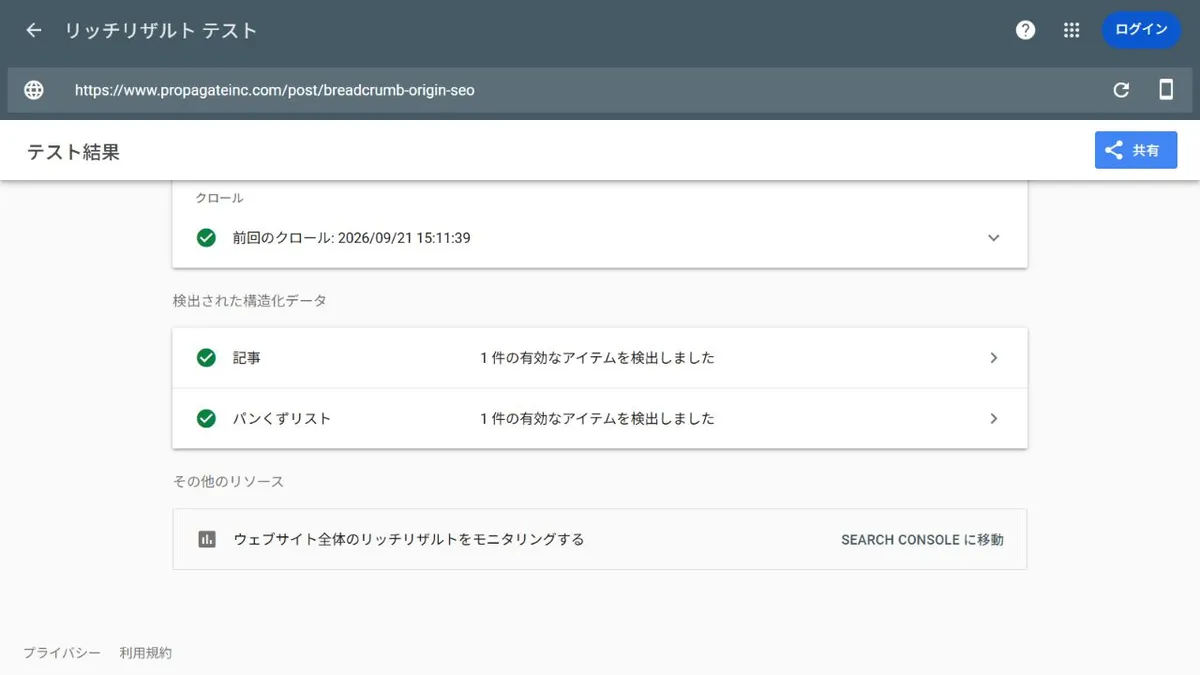Viewport: 1200px width, 675px height.
Task: Click the green check icon beside 記事
Action: (x=206, y=358)
